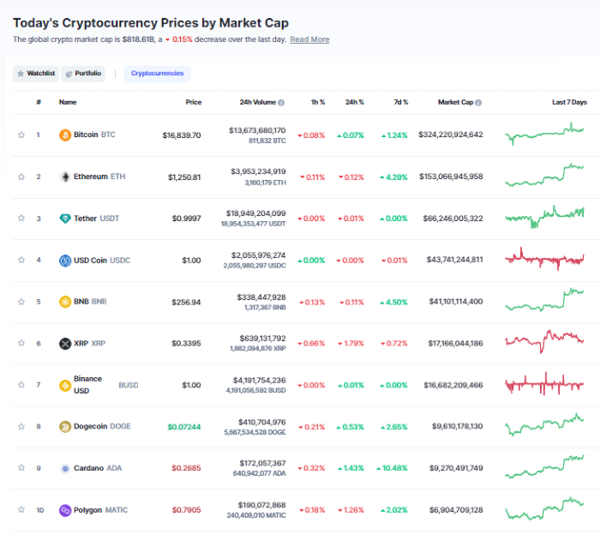The height and width of the screenshot is (534, 600).
Task: Open Ethereum's last 7 days chart
Action: [x=545, y=175]
